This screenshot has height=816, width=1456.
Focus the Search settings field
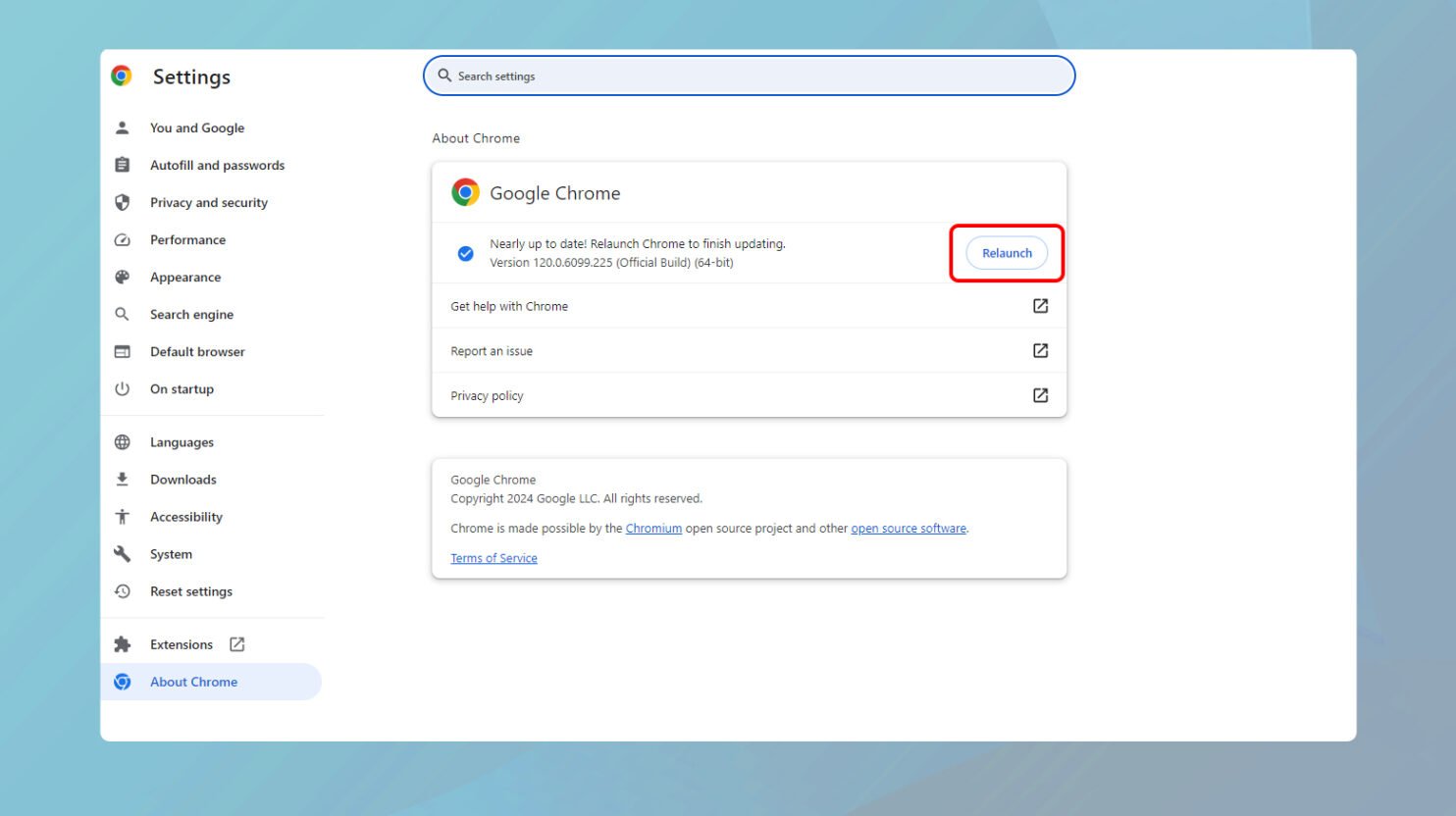(750, 76)
